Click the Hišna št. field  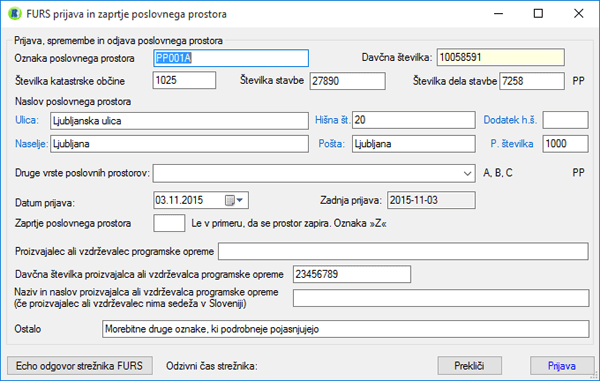[x=414, y=120]
